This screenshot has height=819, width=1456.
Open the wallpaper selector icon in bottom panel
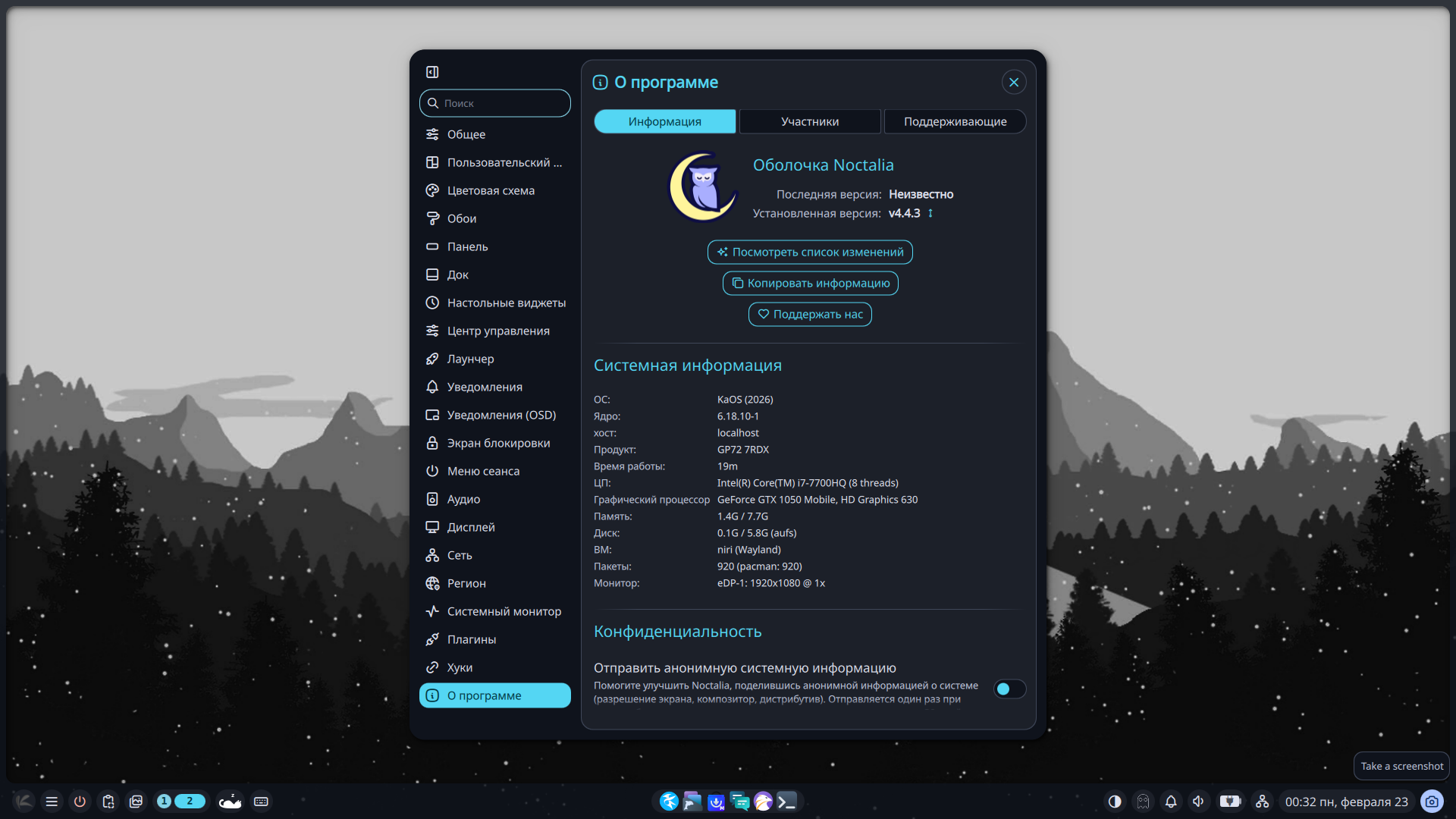[x=136, y=802]
